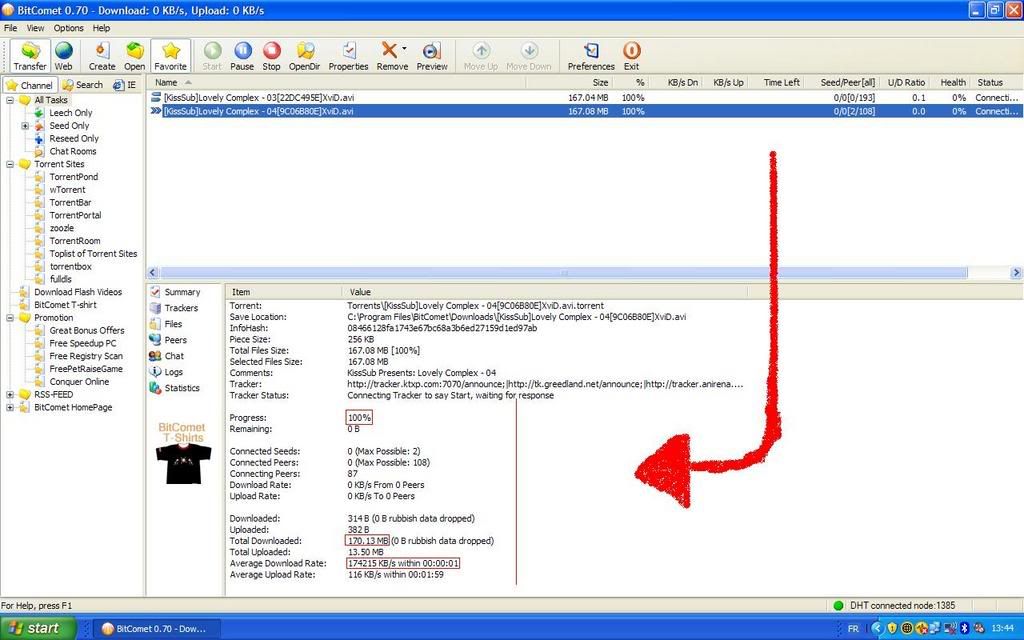
Task: Open the wTorrent site link
Action: (x=67, y=190)
